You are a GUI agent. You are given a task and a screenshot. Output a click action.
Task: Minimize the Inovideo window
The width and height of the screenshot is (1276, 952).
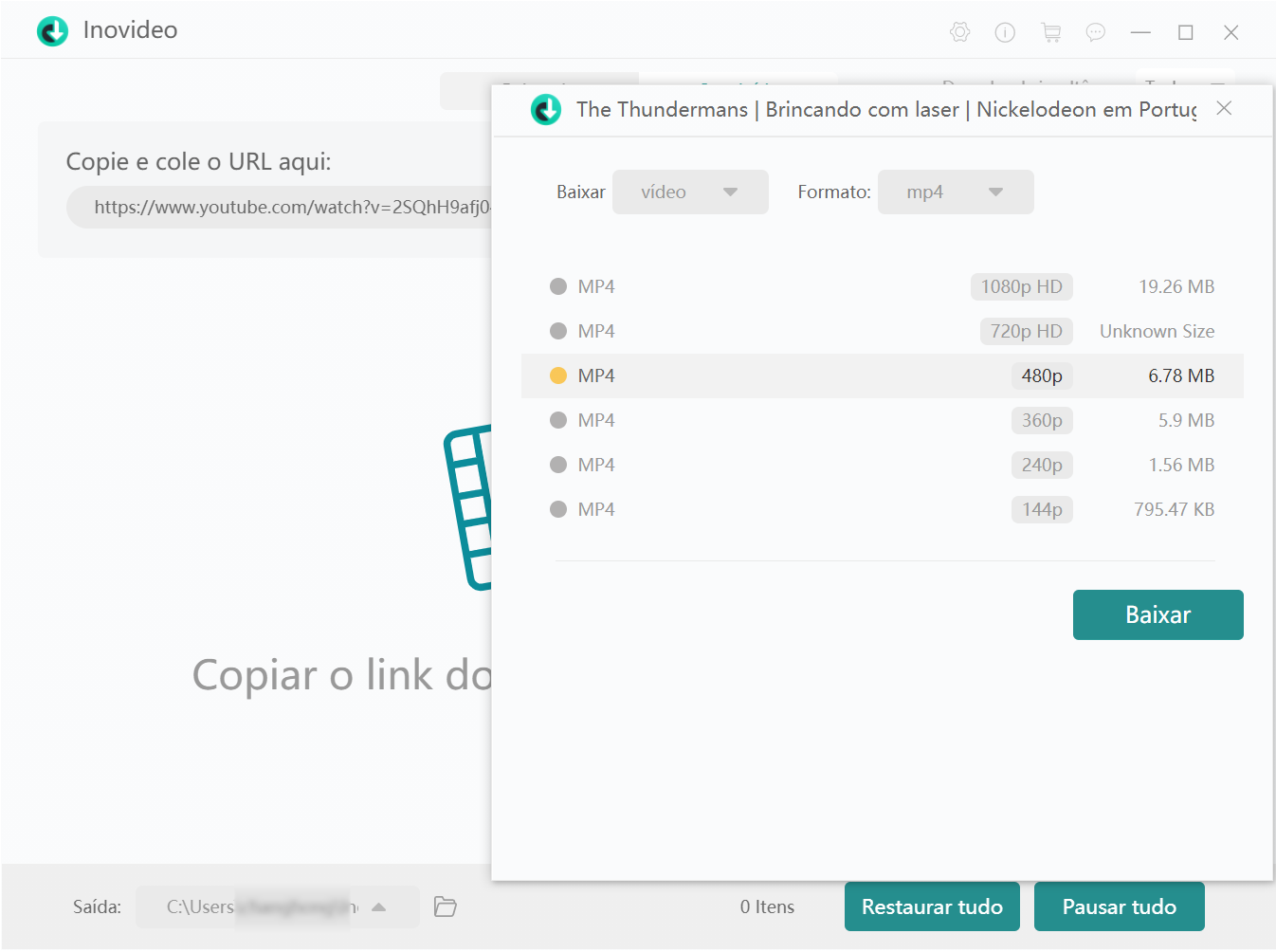click(1140, 32)
